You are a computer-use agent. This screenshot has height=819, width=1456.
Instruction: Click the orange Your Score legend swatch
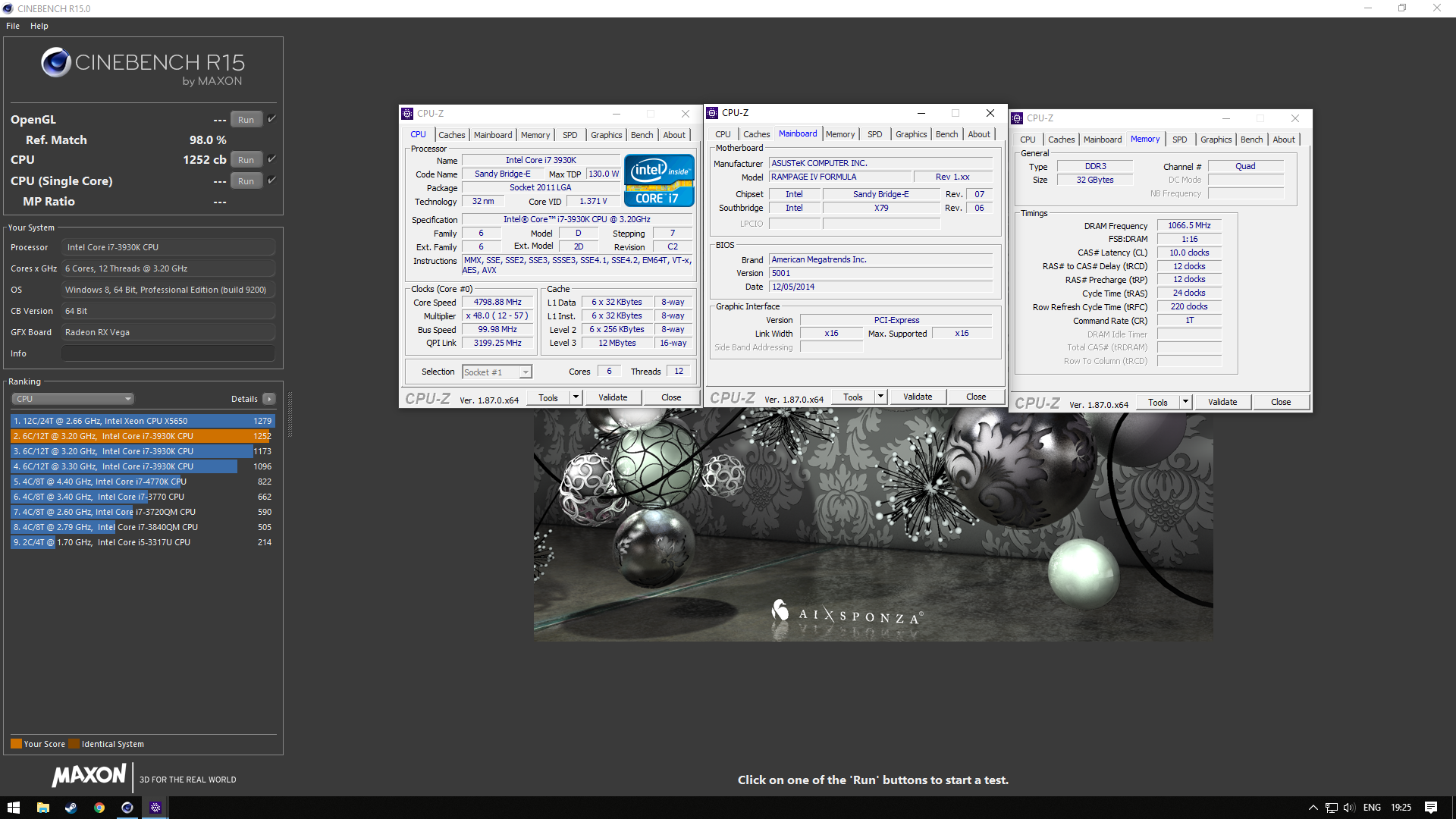pos(16,744)
